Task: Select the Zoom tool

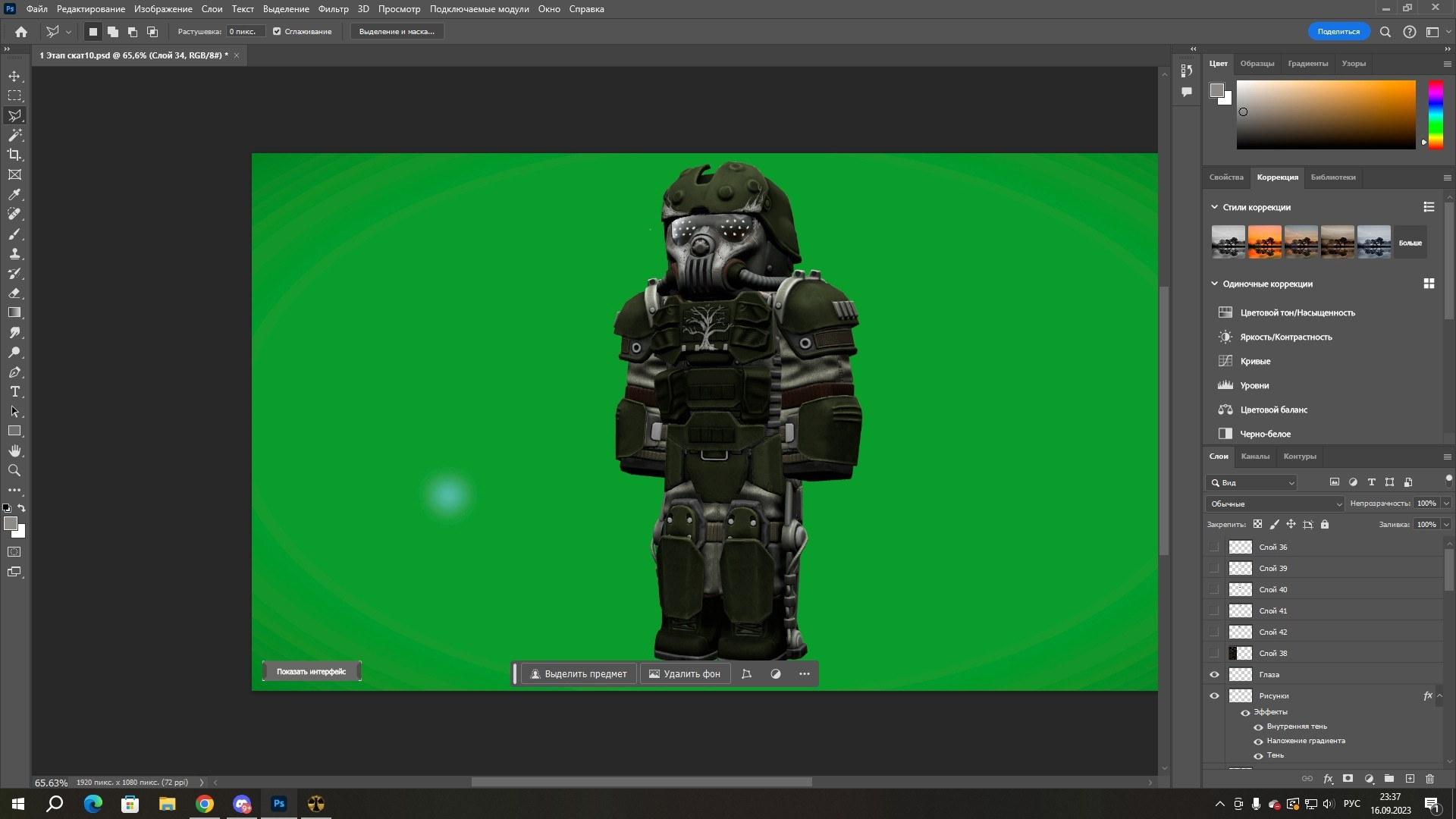Action: [x=14, y=470]
